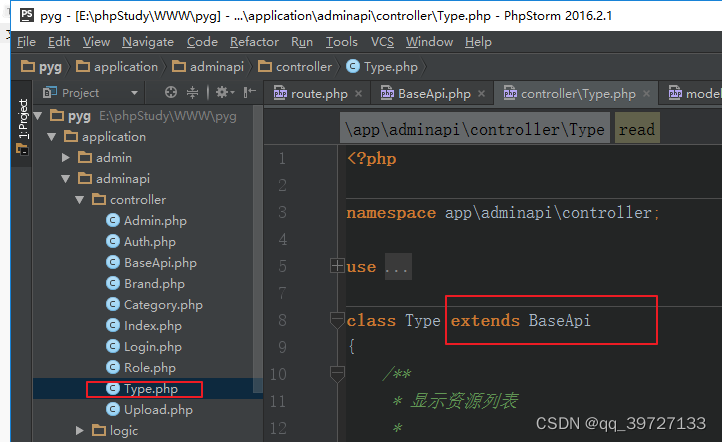The width and height of the screenshot is (722, 442).
Task: Select Upload.php in the project tree
Action: coord(158,410)
